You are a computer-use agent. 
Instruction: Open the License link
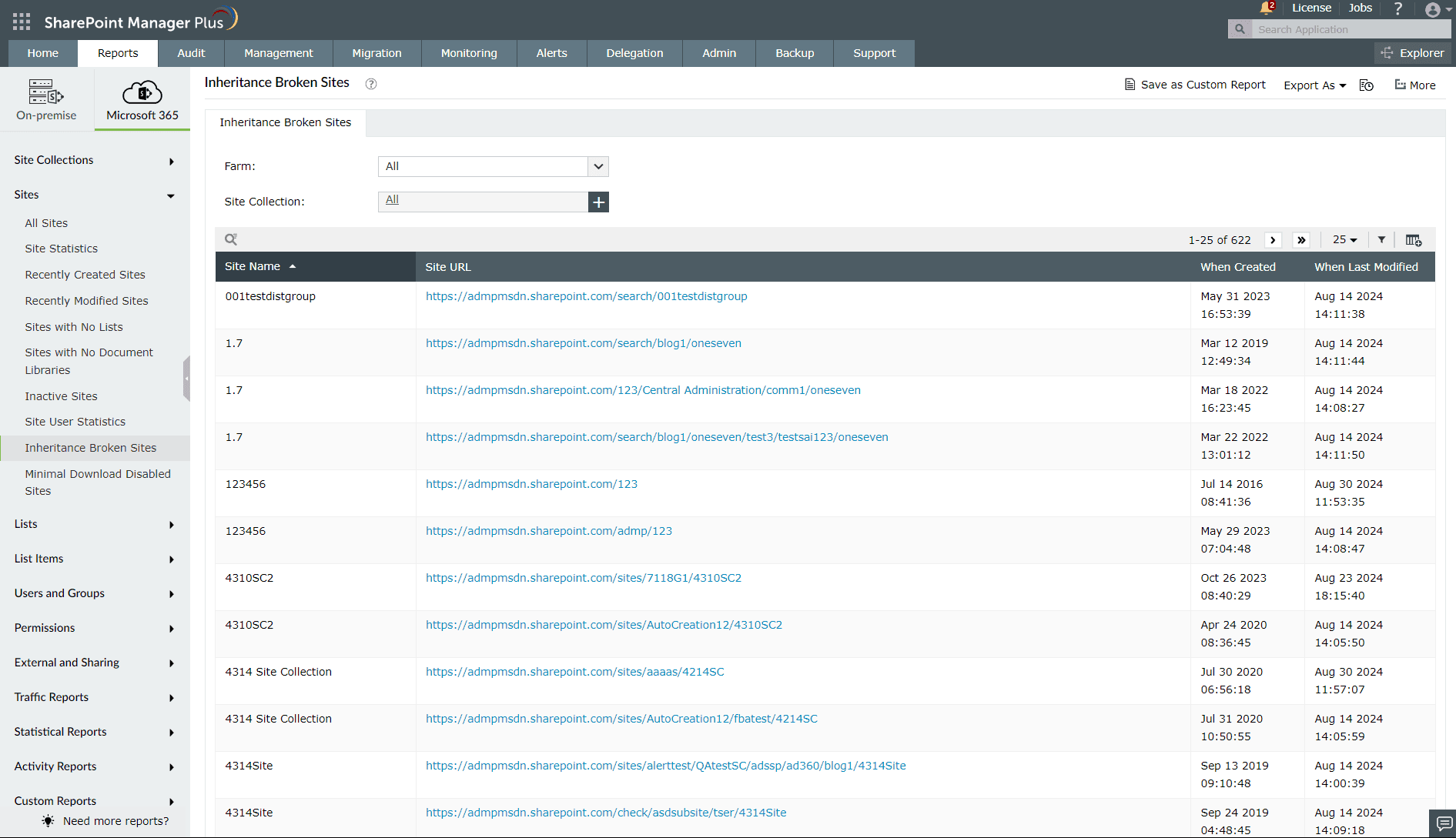click(x=1311, y=8)
